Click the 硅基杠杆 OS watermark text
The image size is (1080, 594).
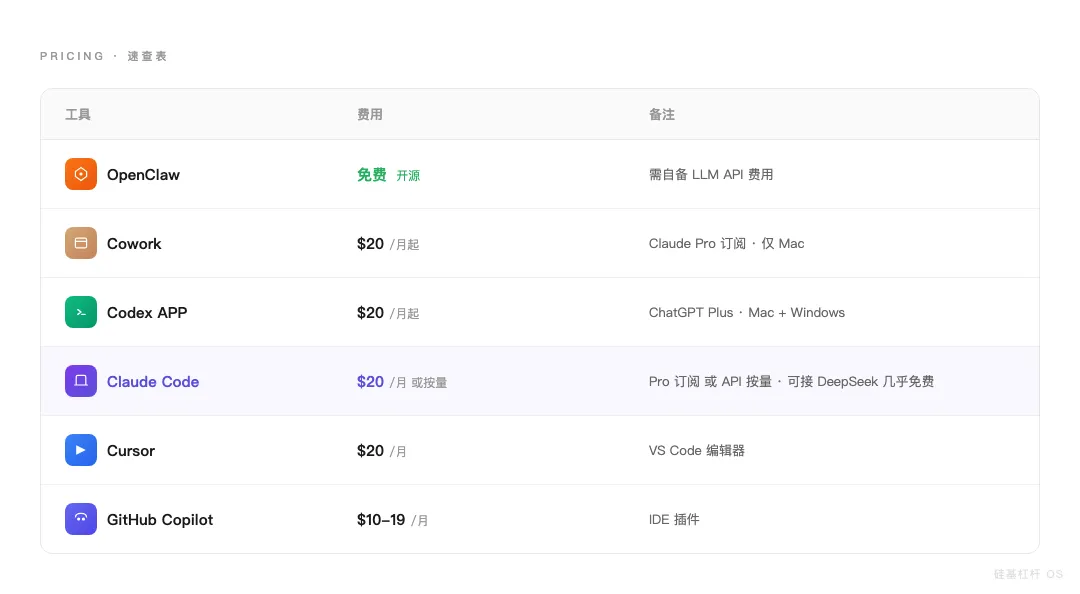coord(1028,574)
